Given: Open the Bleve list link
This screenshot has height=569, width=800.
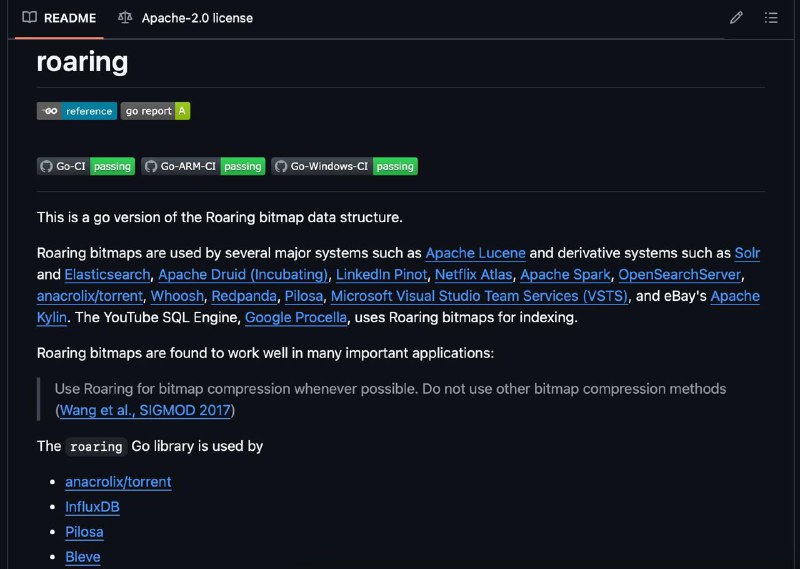Looking at the screenshot, I should 83,557.
